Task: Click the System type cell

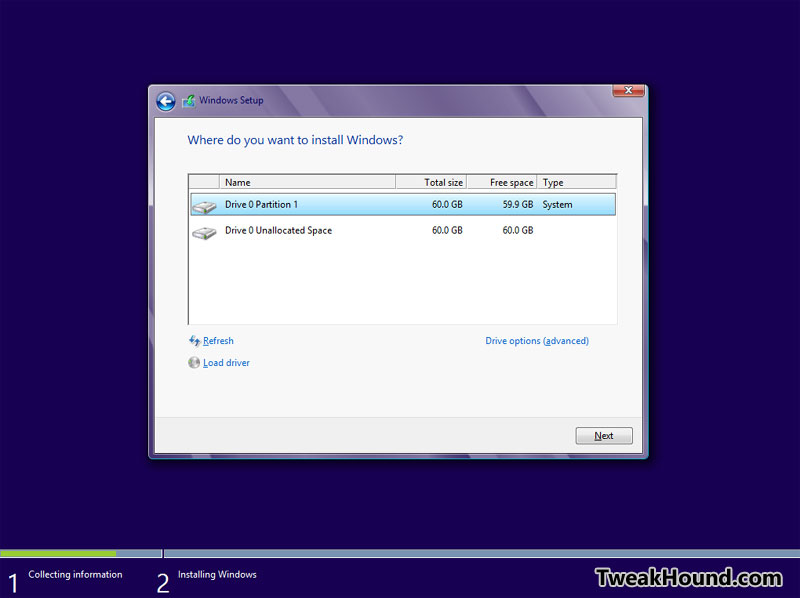Action: [557, 205]
